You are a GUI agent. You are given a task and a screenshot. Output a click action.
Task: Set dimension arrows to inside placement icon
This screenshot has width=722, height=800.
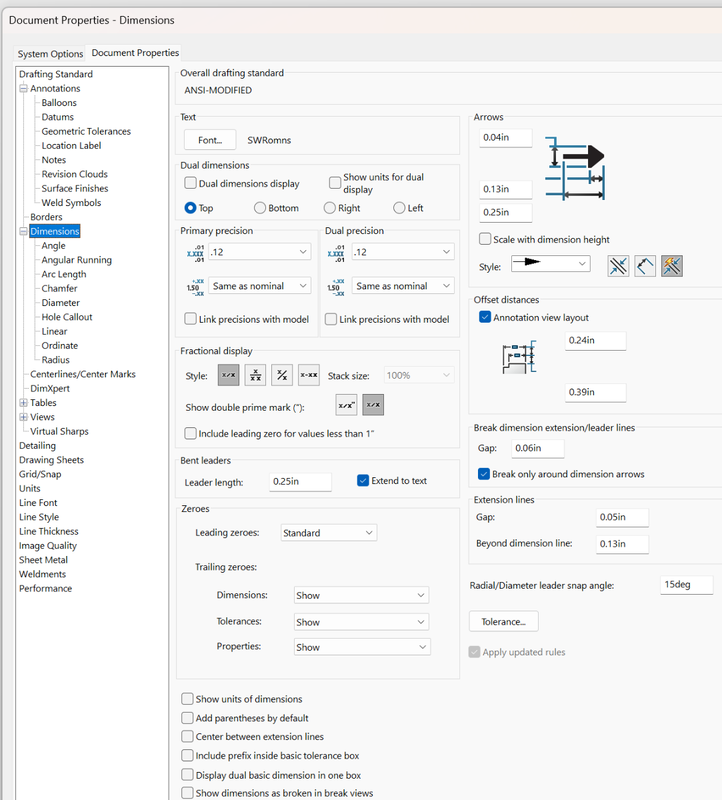645,265
